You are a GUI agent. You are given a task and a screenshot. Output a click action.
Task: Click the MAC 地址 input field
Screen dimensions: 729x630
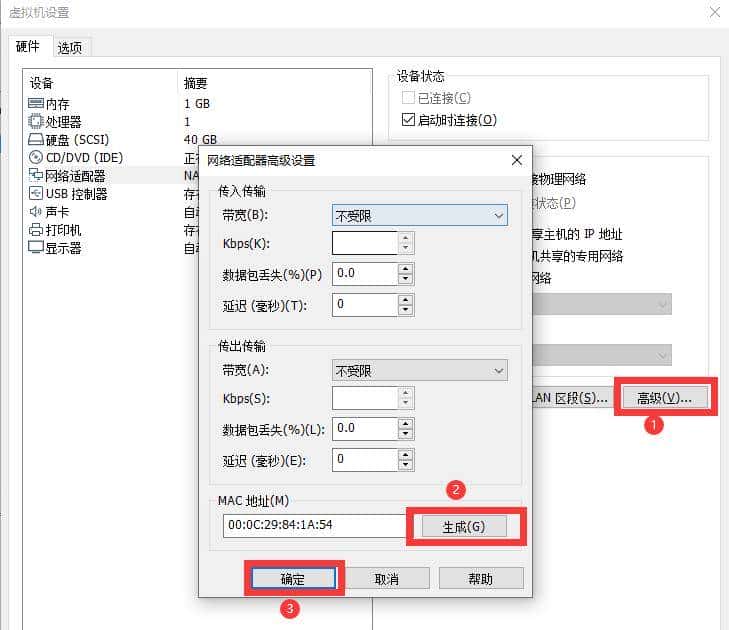coord(314,525)
